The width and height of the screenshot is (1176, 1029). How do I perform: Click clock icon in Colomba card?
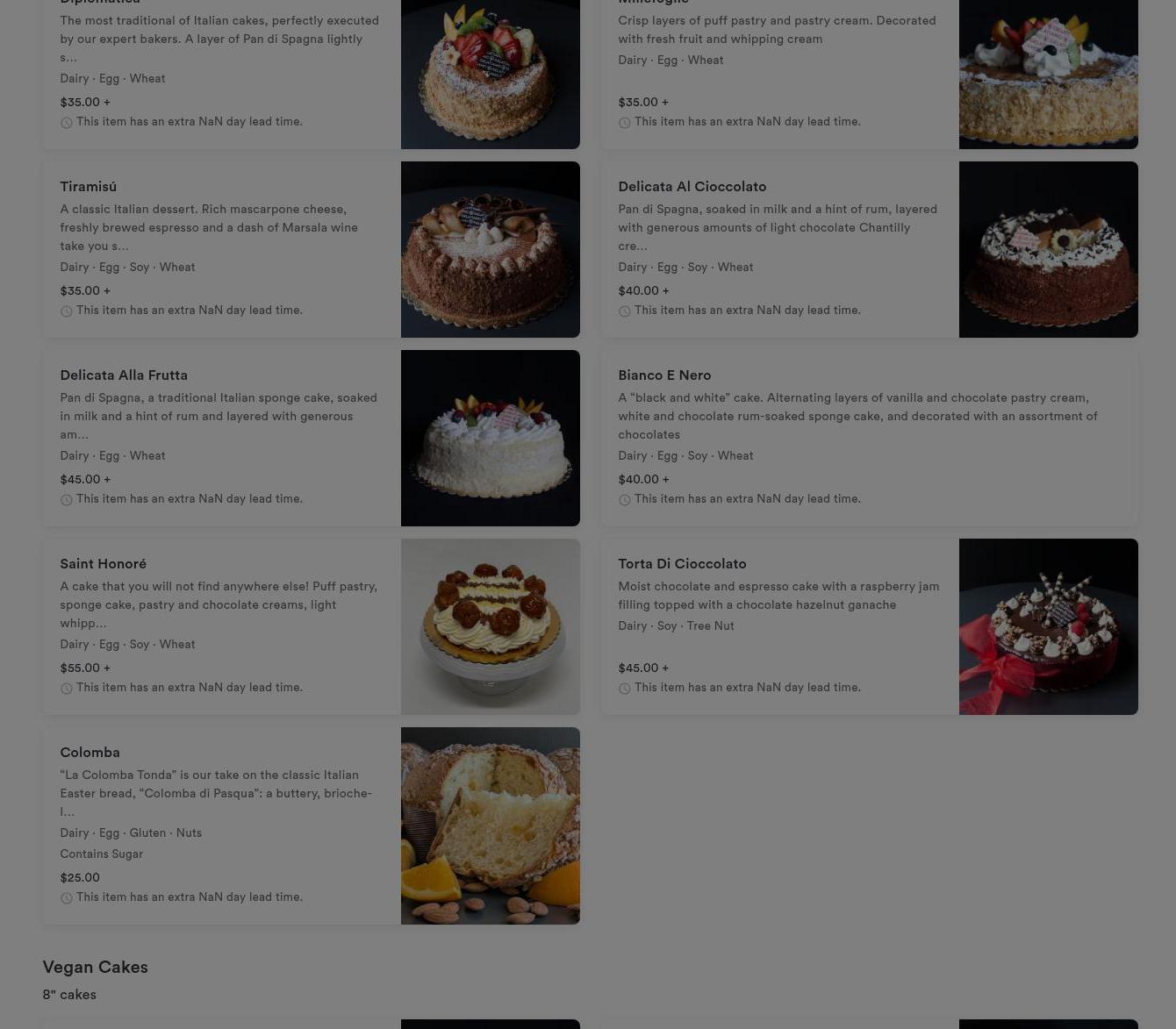[66, 898]
